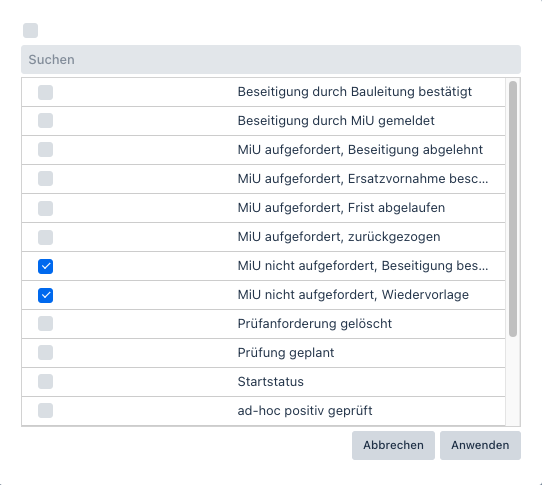Enable Beseitigung durch MiU gemeldet checkbox
The image size is (542, 485).
click(45, 121)
